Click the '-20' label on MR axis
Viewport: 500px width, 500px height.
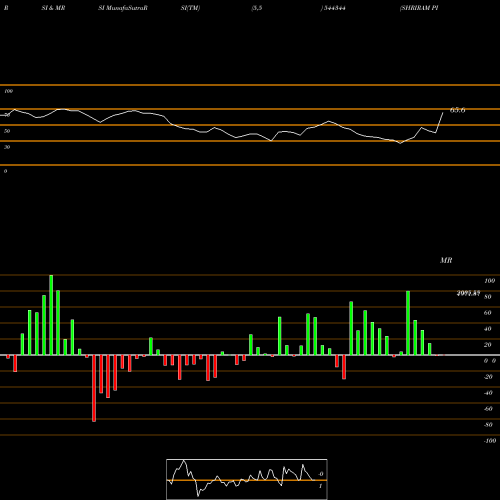pos(488,377)
